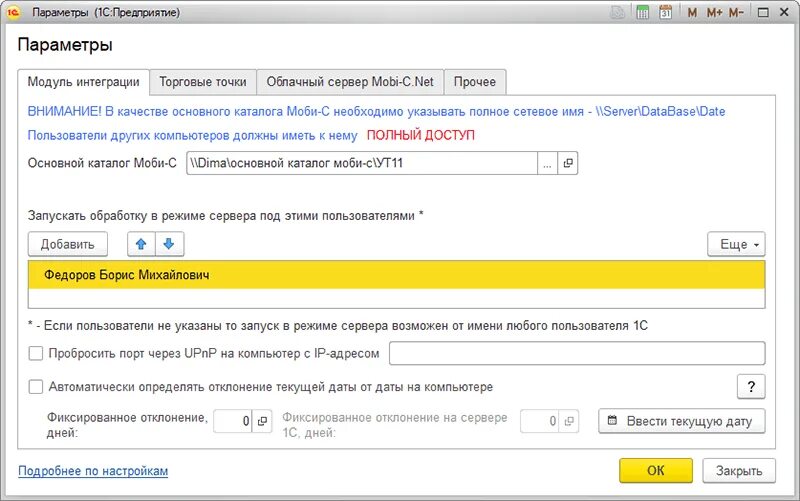Click the Фиксированное отклонение, дней value field

233,421
